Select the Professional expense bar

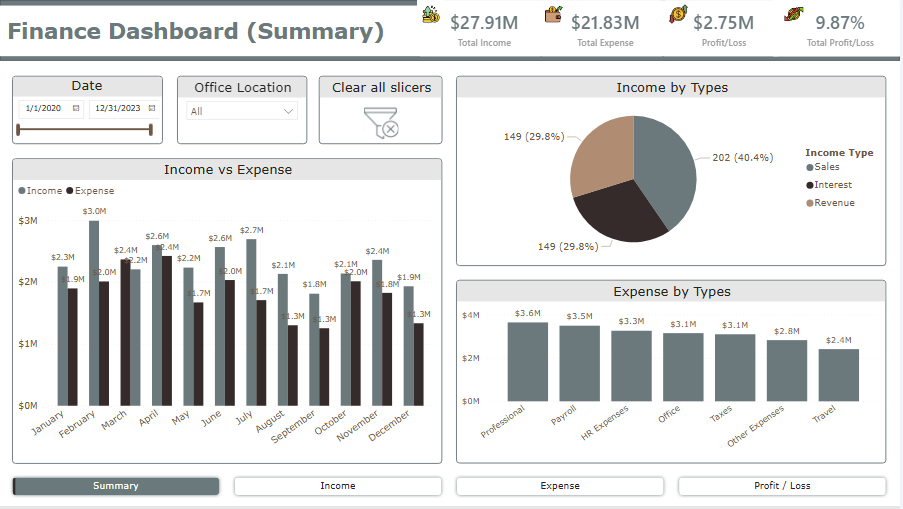528,361
